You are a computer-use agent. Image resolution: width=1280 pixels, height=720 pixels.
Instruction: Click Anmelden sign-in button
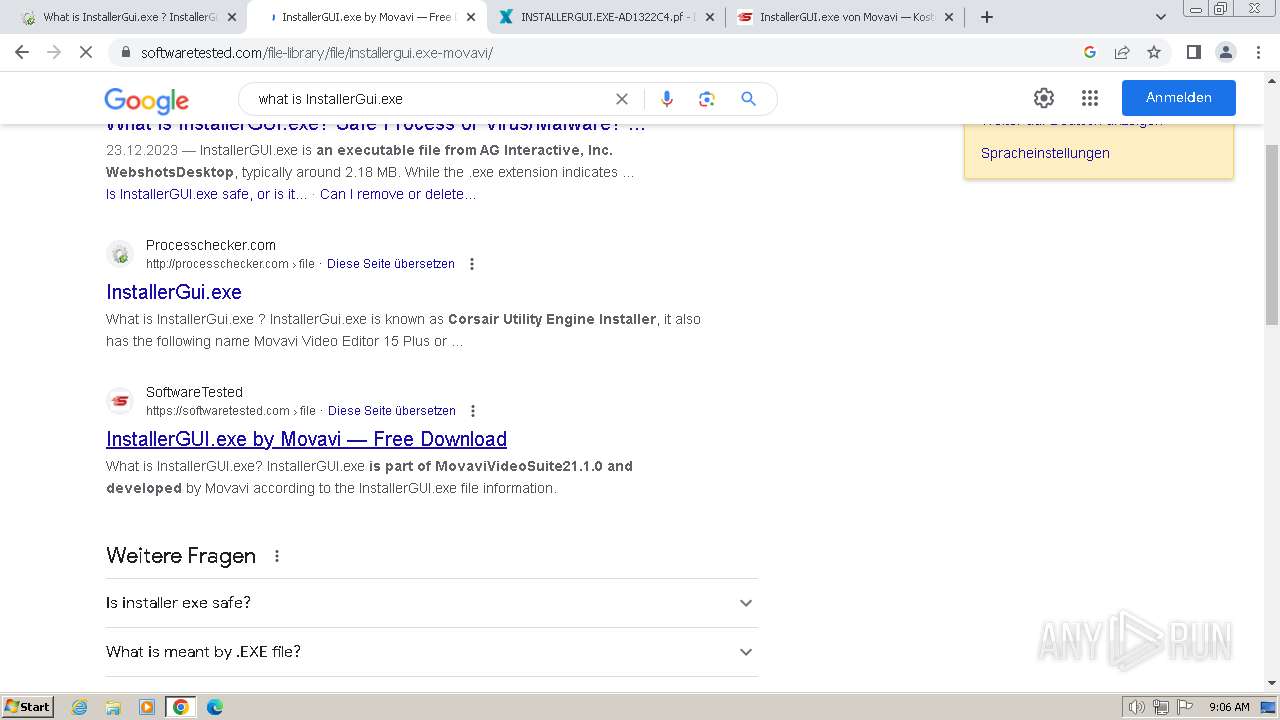[x=1178, y=98]
